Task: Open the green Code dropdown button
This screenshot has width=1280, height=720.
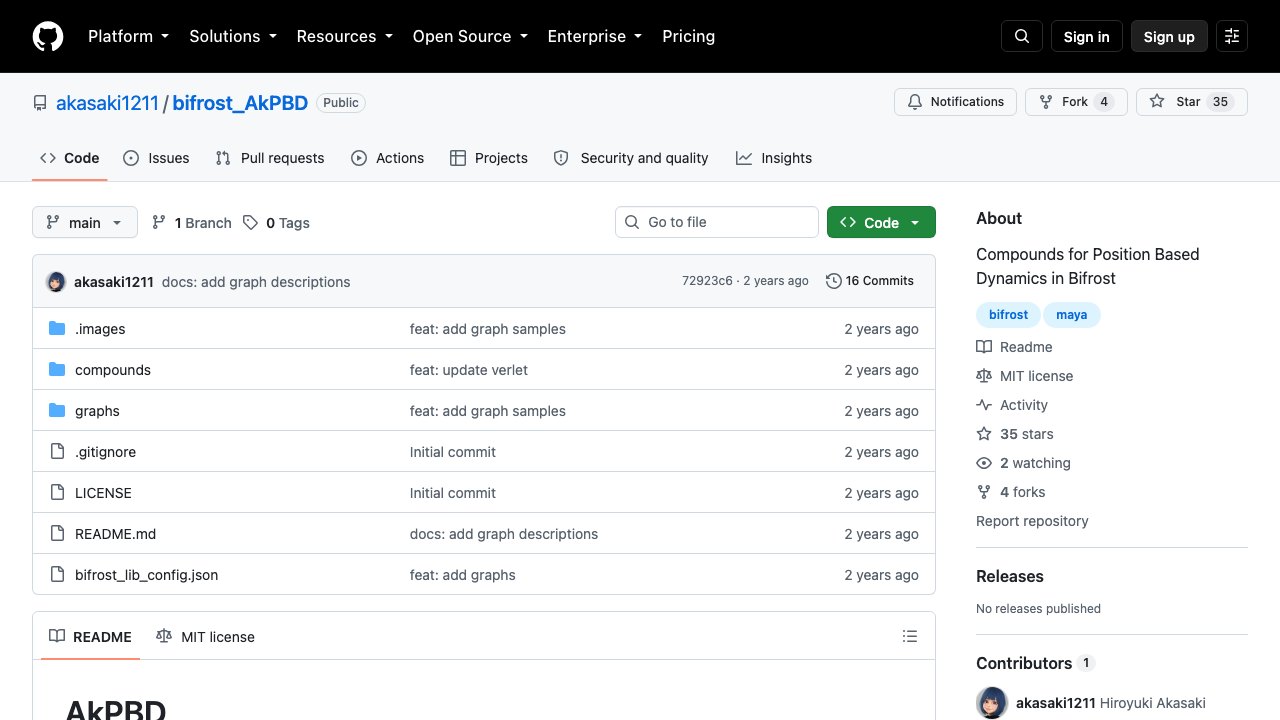Action: click(x=881, y=222)
